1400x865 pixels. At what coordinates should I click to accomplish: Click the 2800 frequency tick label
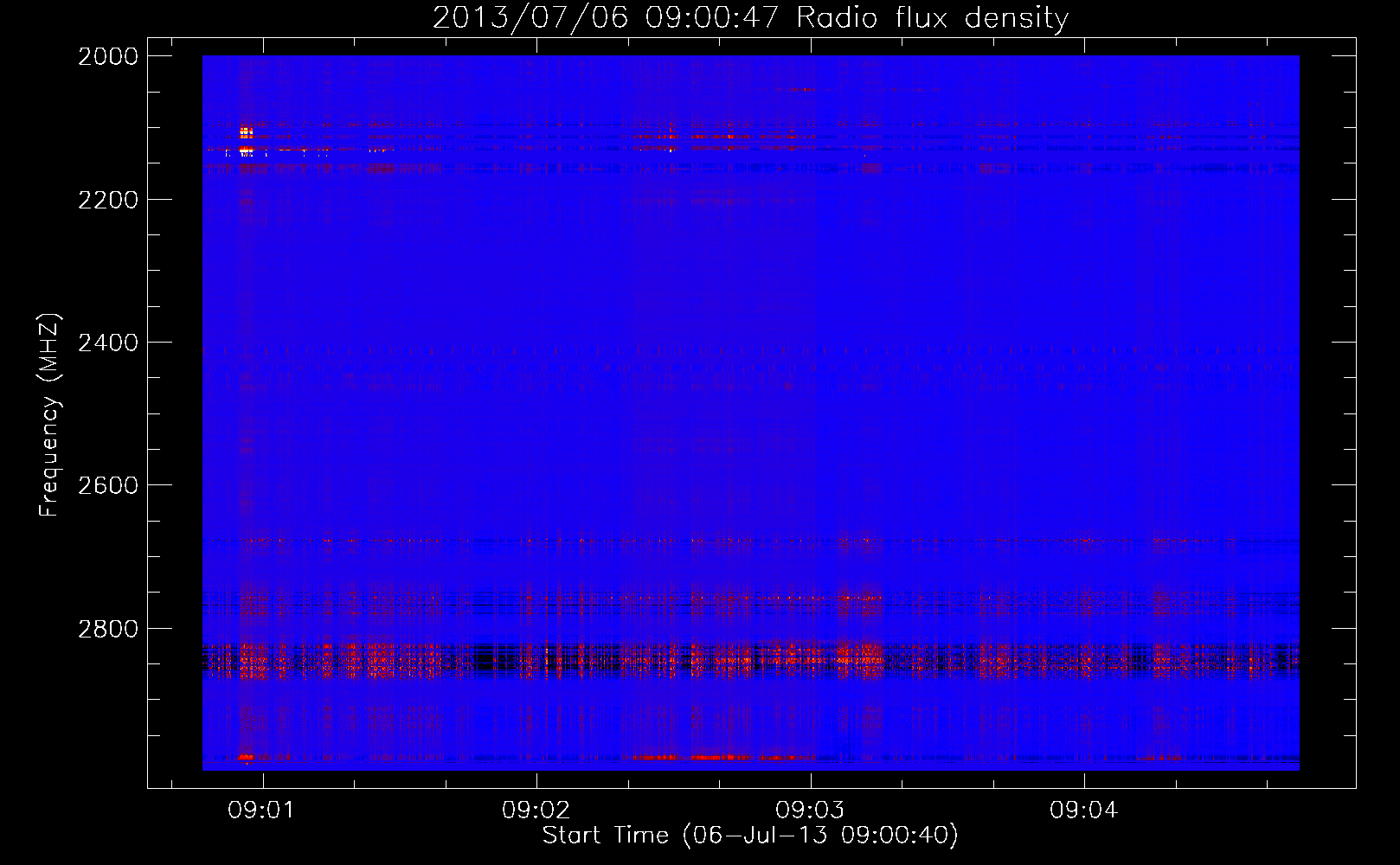(x=108, y=628)
